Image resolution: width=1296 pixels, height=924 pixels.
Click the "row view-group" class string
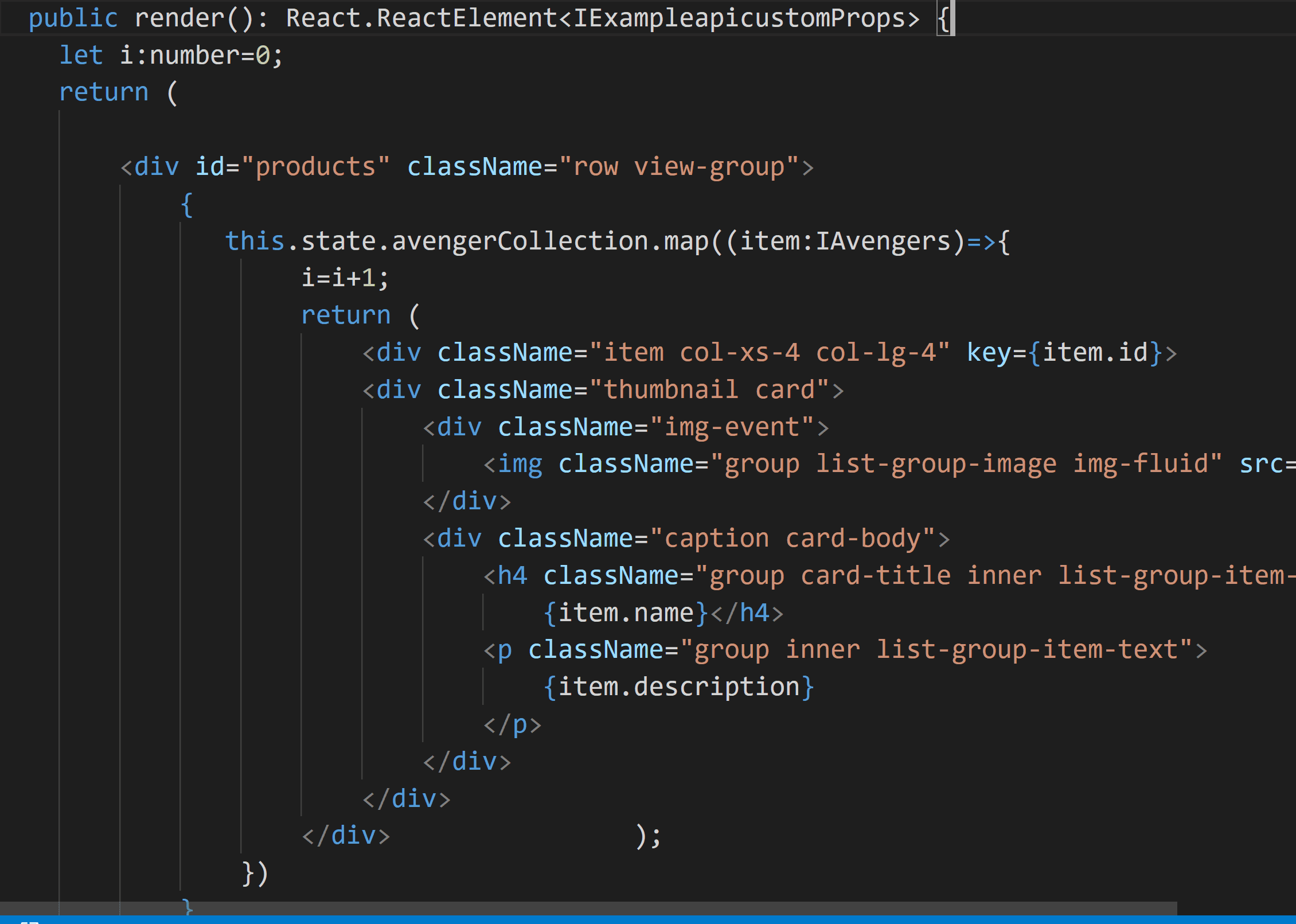(x=679, y=167)
